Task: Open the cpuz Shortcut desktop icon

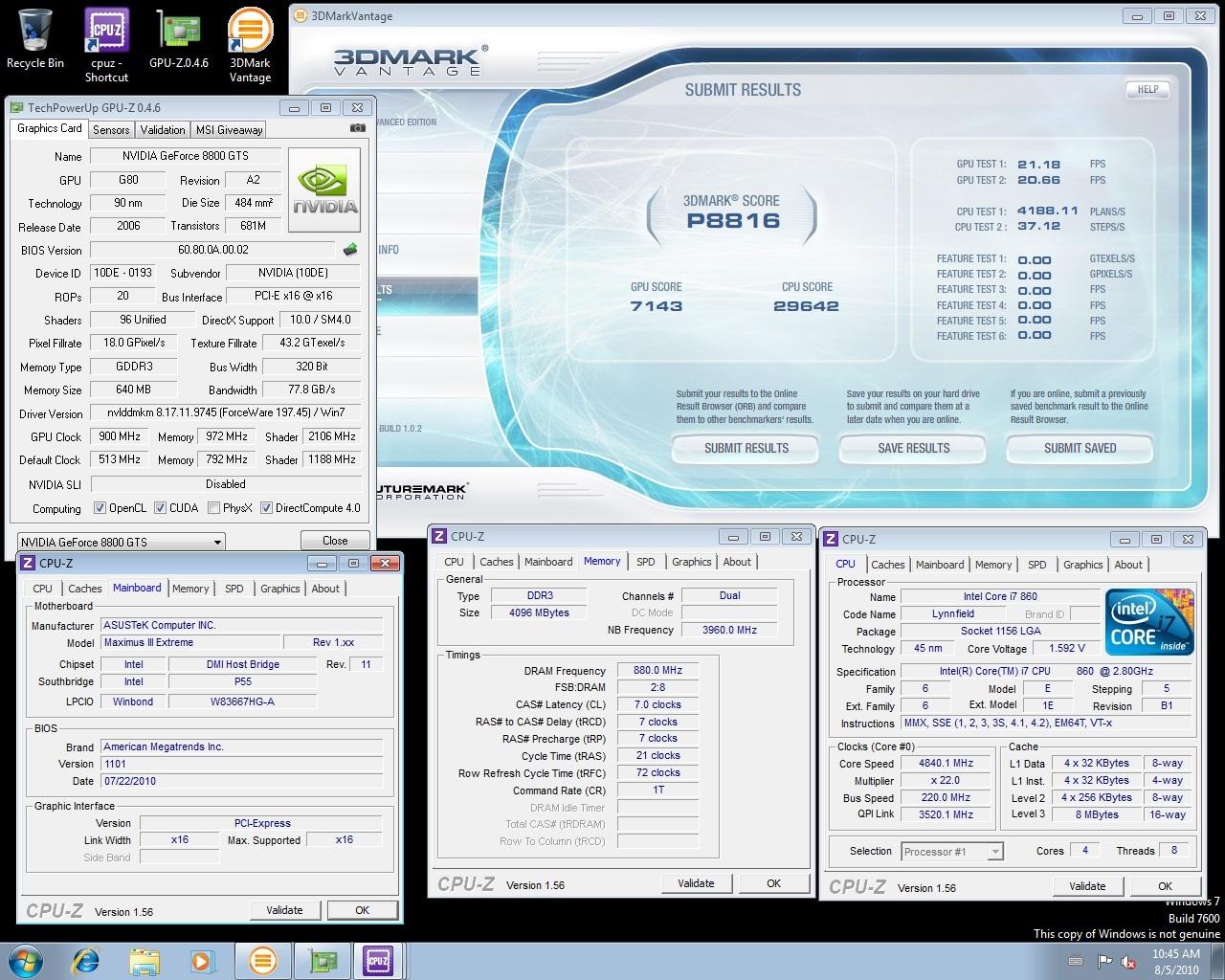Action: pos(106,45)
